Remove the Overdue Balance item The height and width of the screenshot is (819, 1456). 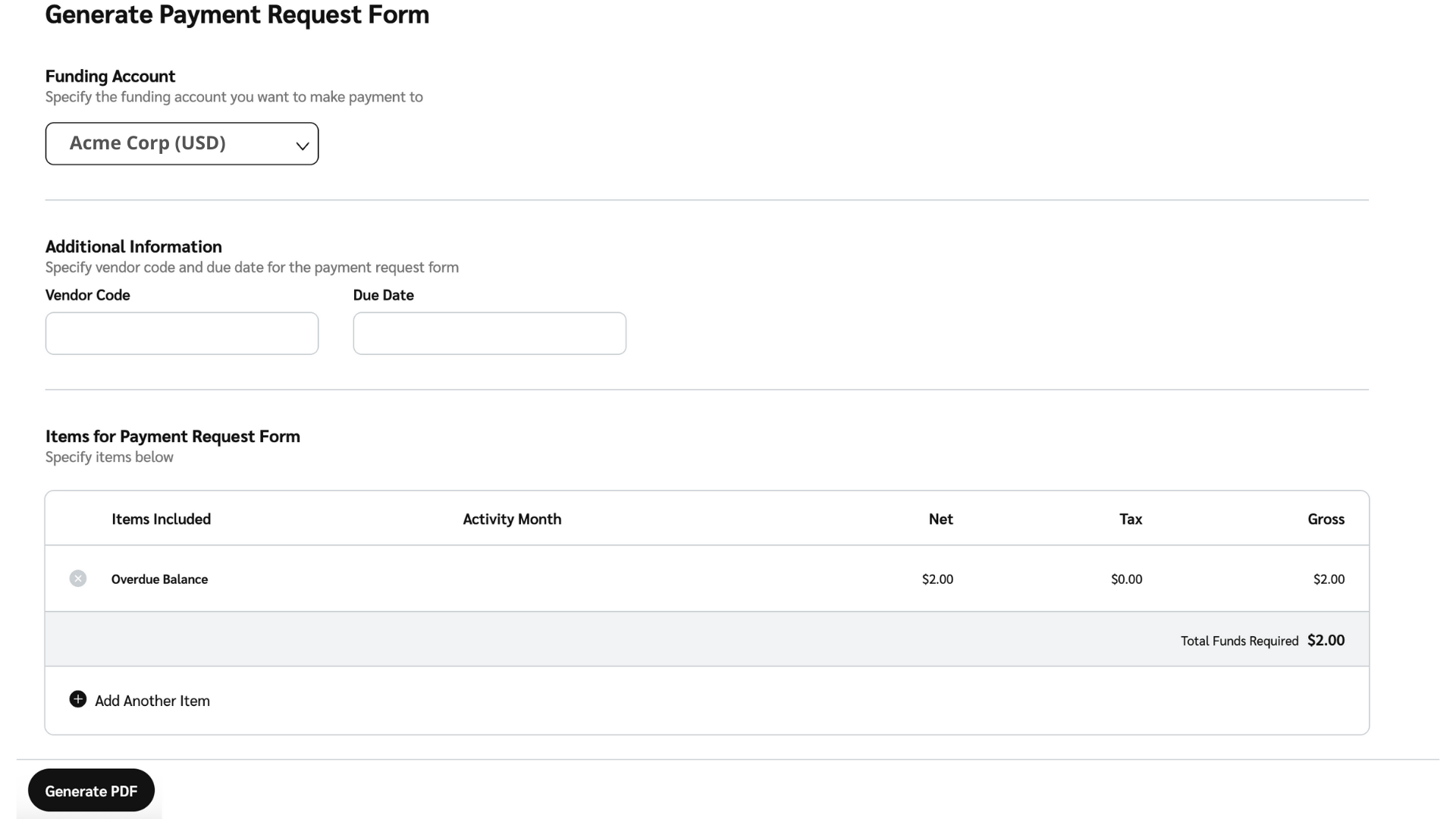[x=77, y=579]
